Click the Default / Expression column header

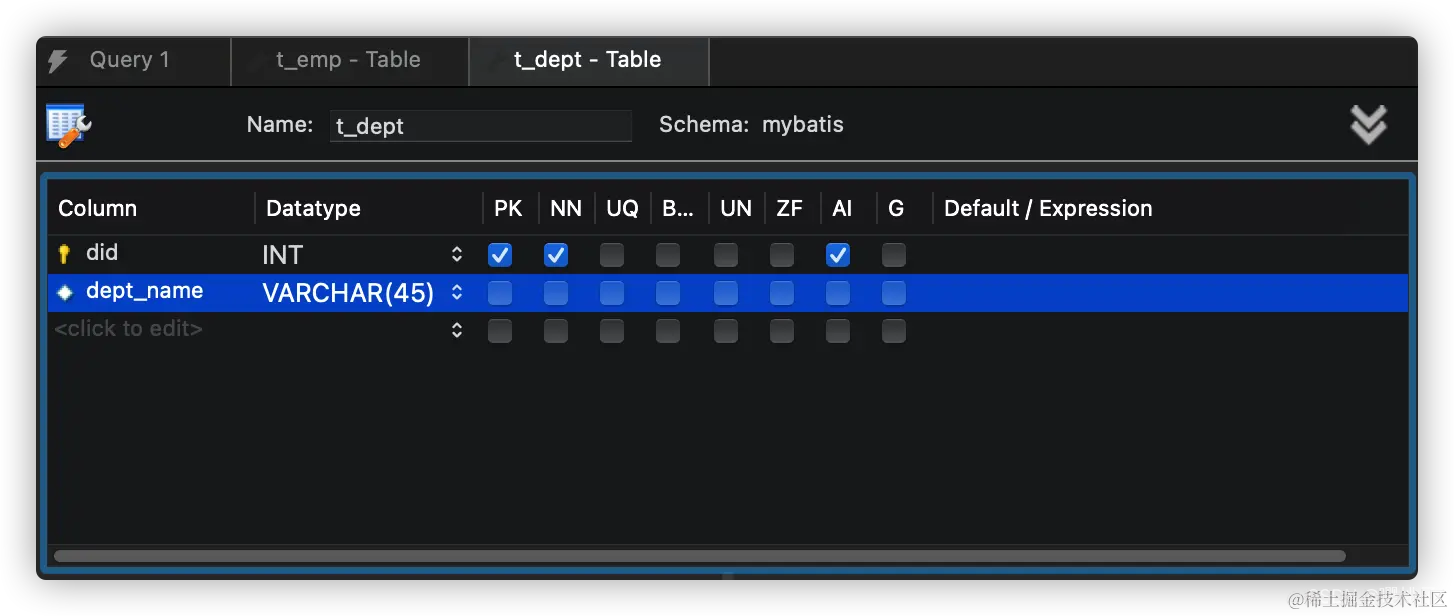point(1048,208)
